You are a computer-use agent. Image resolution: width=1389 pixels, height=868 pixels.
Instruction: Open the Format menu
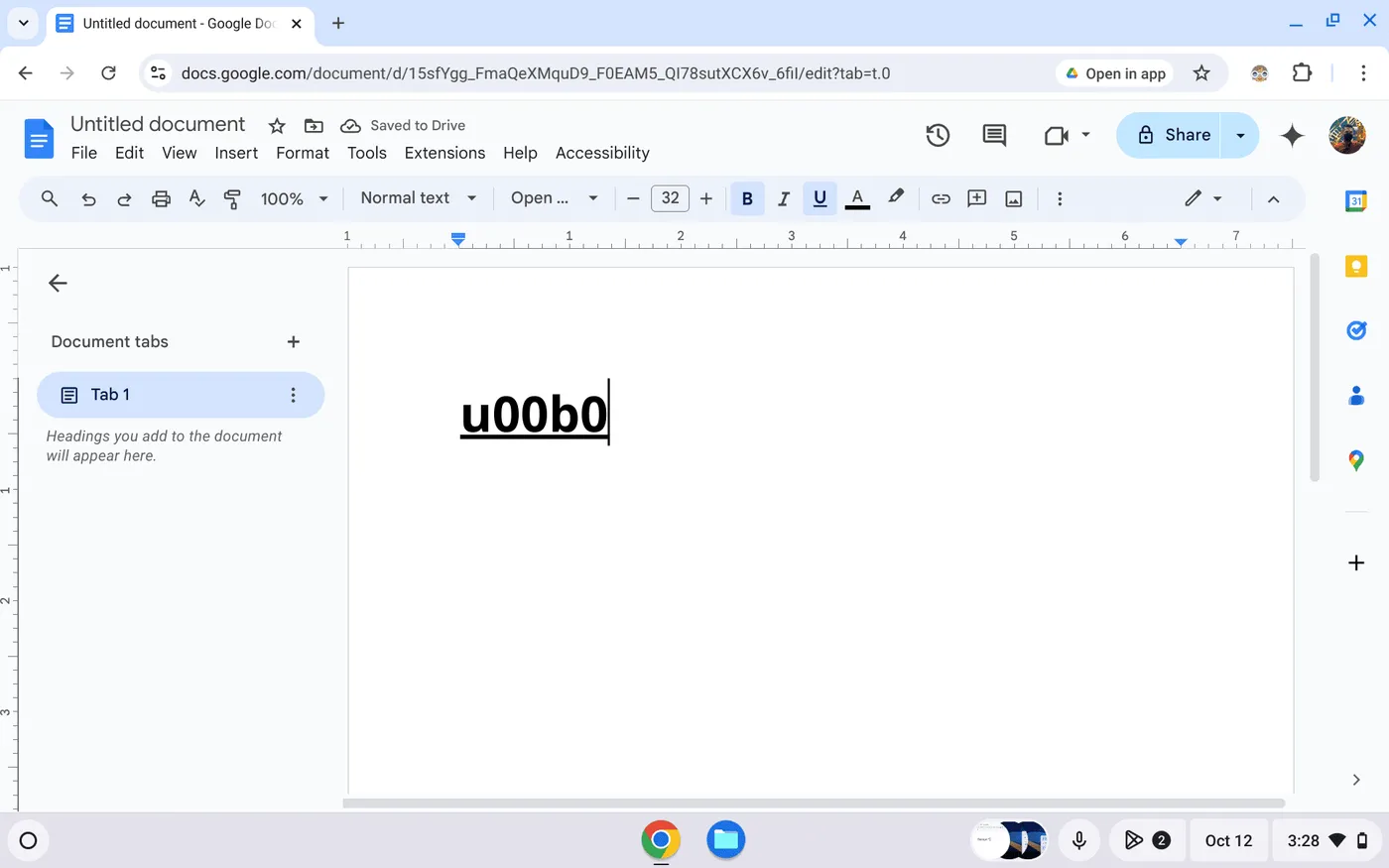click(303, 153)
